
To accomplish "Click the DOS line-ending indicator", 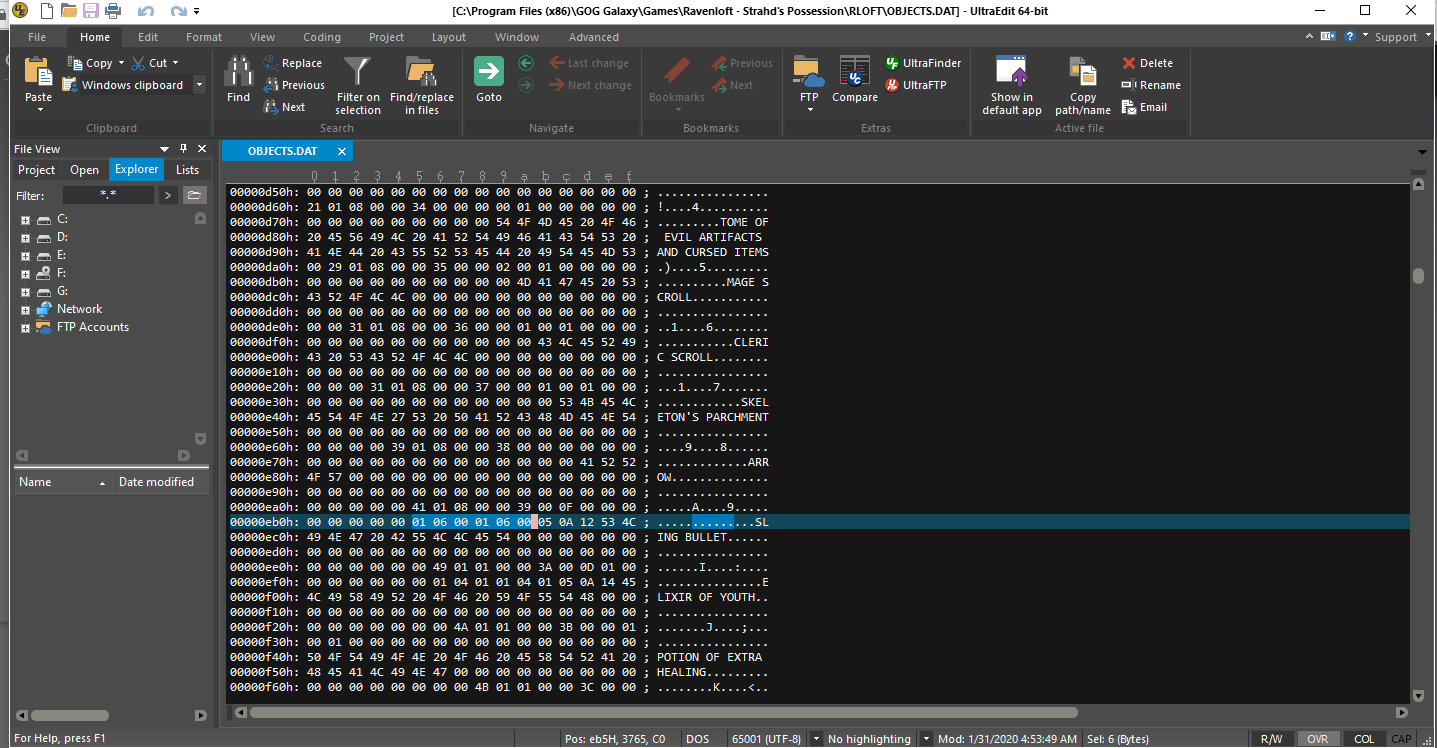I will [x=697, y=739].
